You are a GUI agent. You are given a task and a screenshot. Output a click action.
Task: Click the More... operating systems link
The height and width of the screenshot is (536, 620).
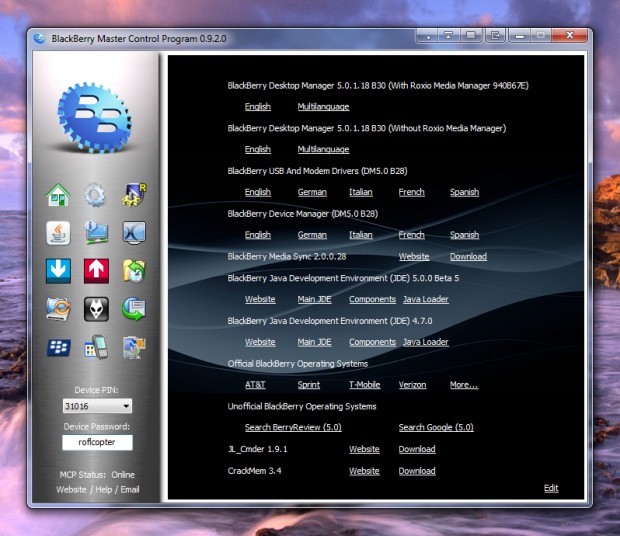pyautogui.click(x=464, y=385)
